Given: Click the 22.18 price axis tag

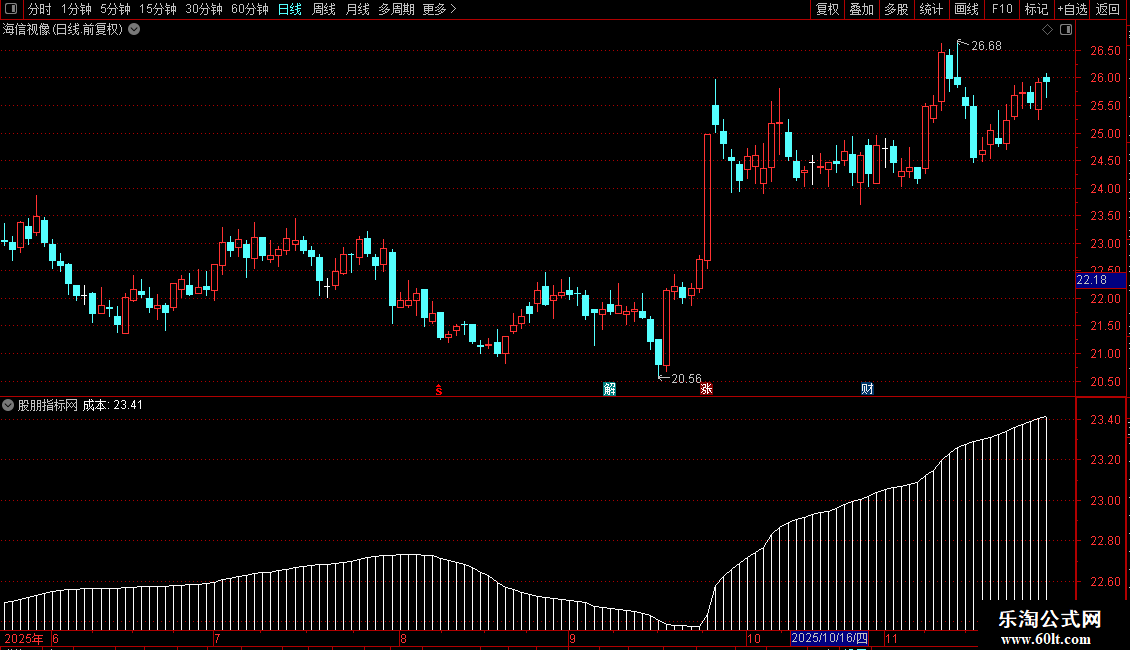Looking at the screenshot, I should click(1100, 280).
